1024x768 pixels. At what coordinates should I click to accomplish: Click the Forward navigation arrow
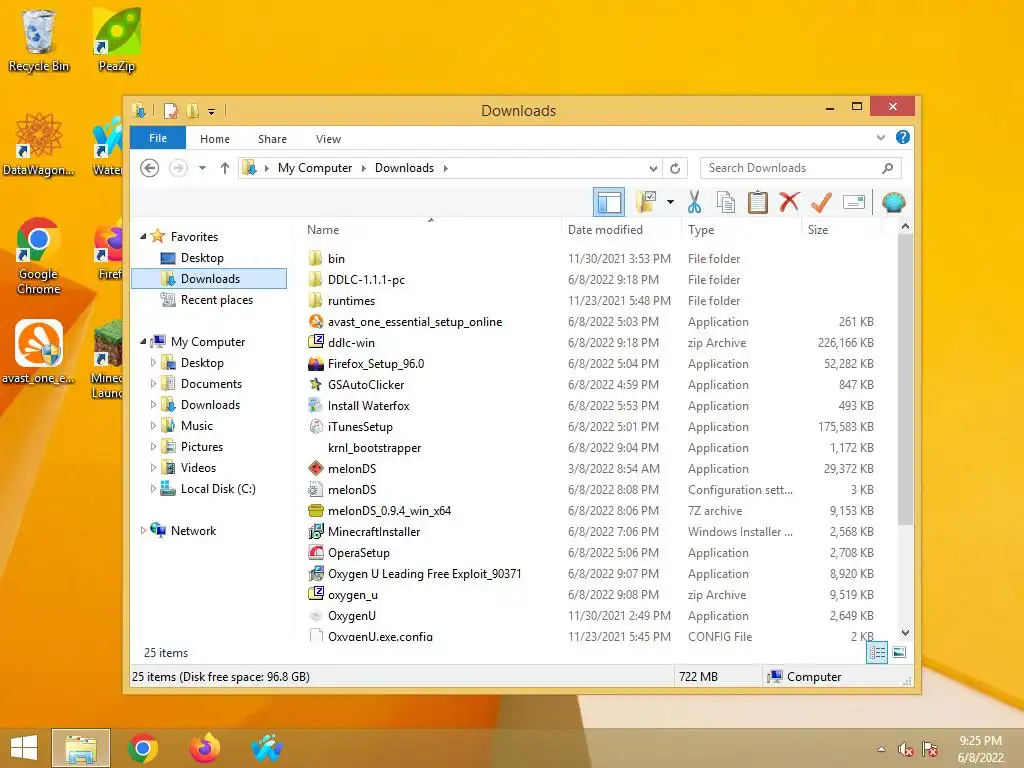[178, 168]
